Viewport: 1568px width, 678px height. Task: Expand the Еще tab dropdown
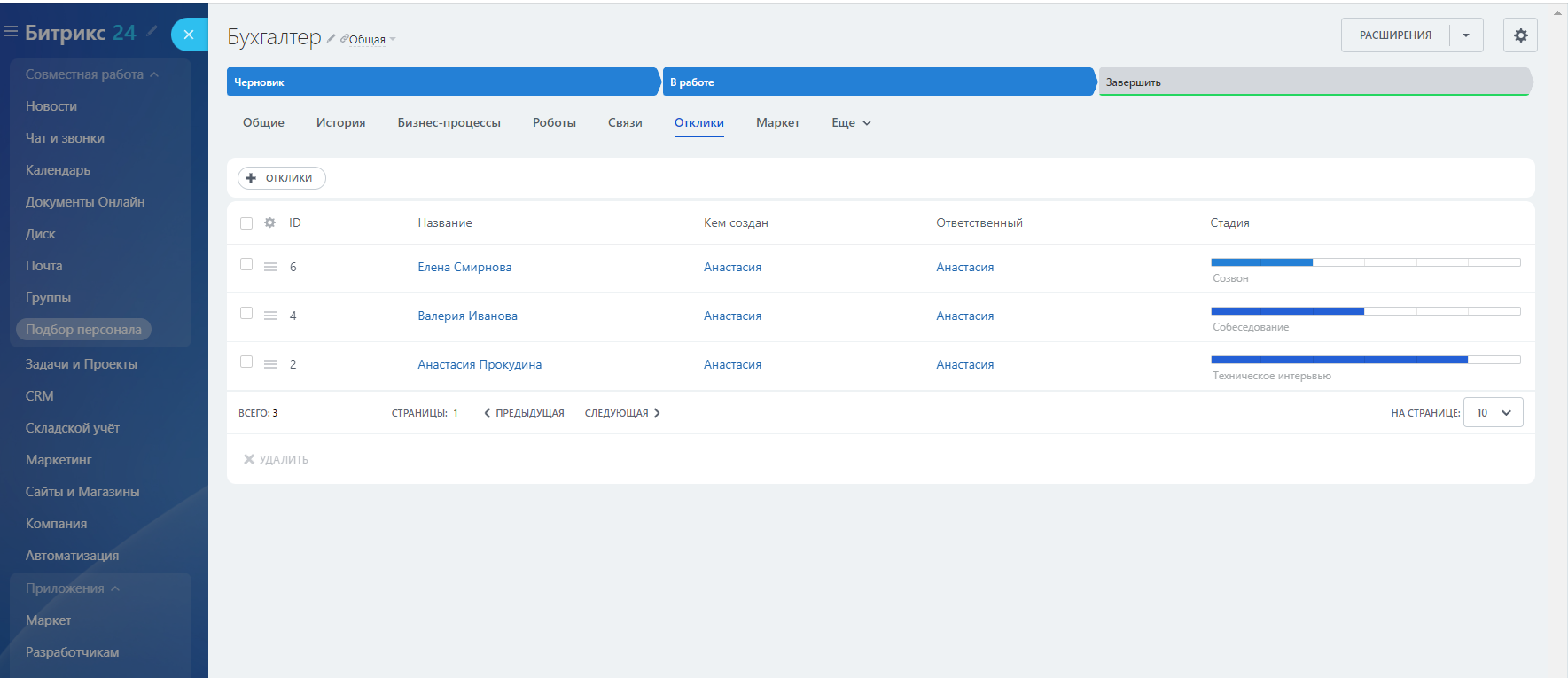point(851,123)
